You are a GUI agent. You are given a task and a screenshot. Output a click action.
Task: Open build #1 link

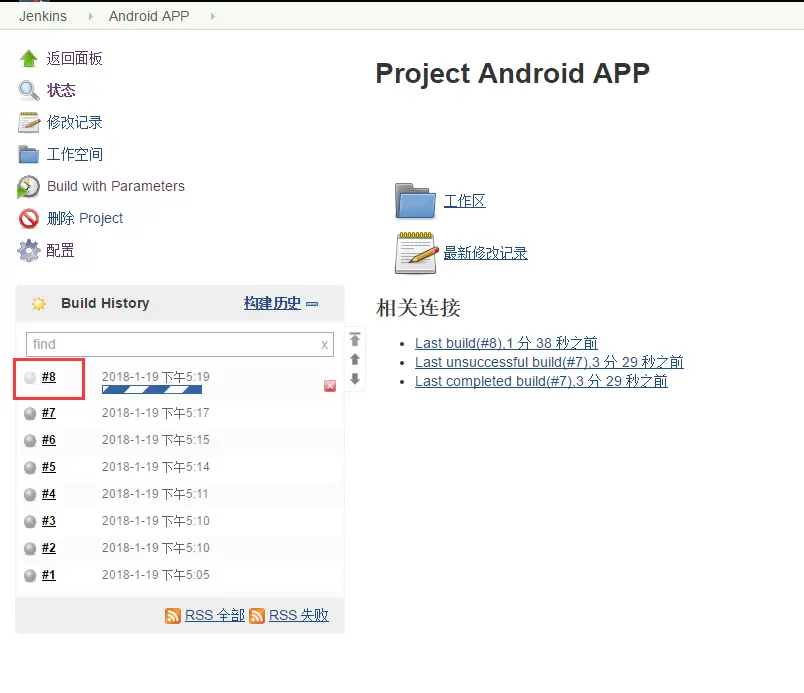(49, 575)
